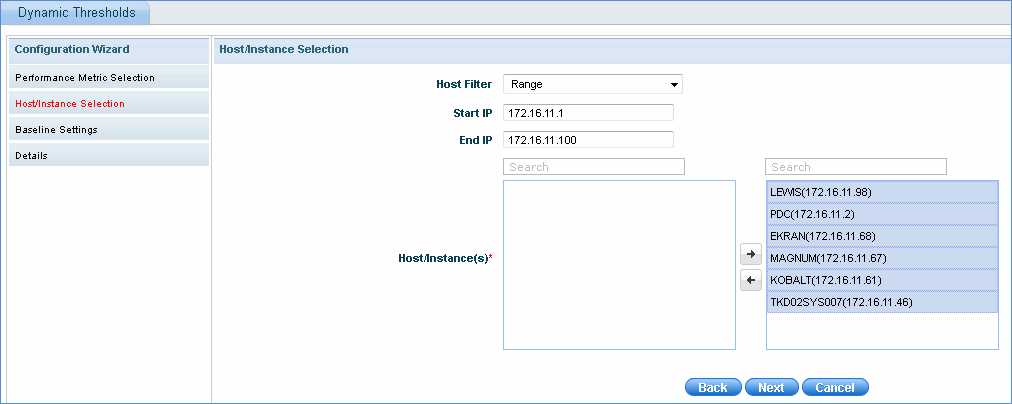Open the Details wizard step
Image resolution: width=1012 pixels, height=404 pixels.
pyautogui.click(x=31, y=155)
